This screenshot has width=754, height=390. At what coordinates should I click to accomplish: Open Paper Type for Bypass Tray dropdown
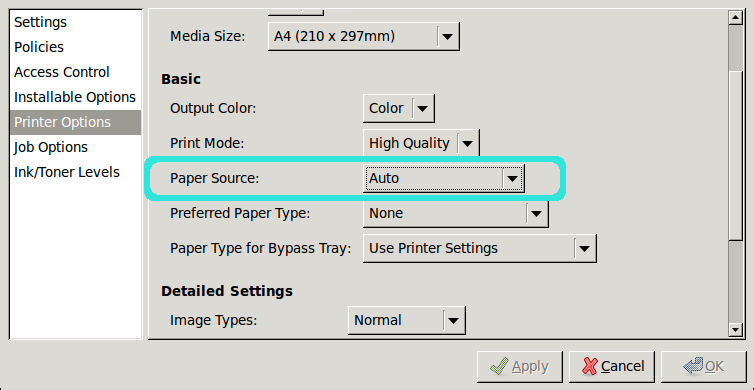coord(479,248)
